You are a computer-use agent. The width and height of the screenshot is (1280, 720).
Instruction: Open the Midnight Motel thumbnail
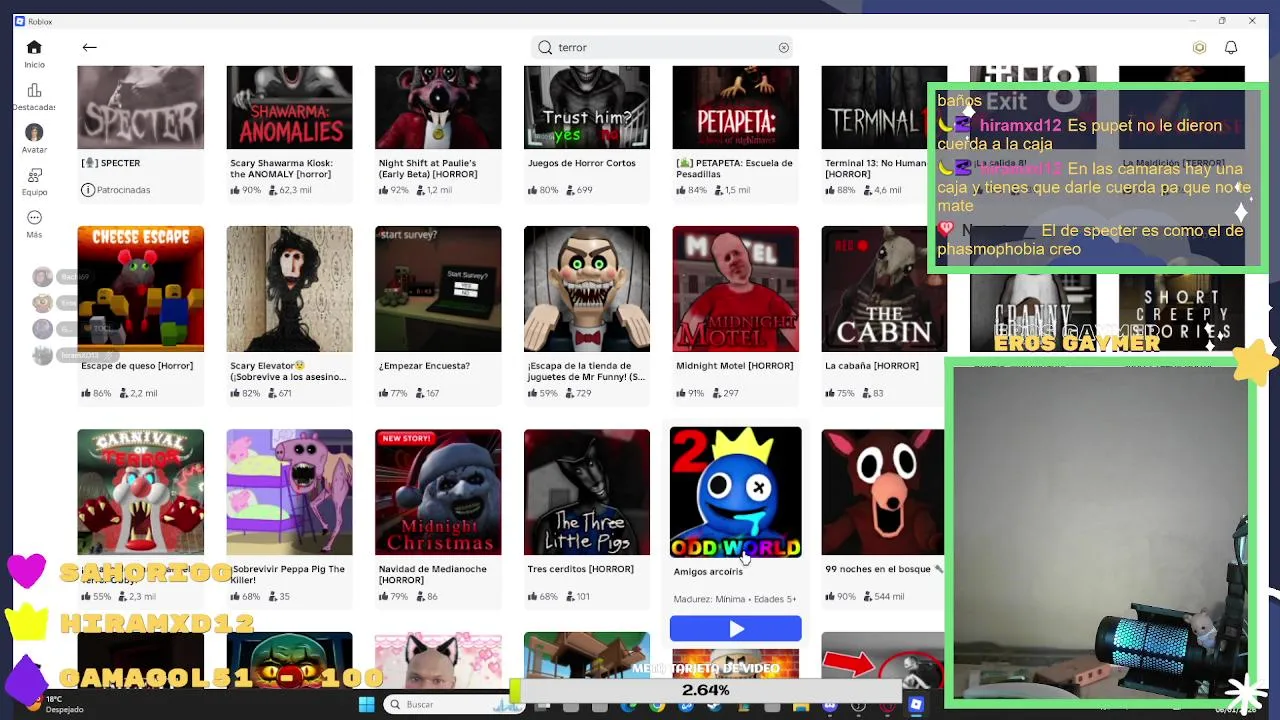(x=735, y=289)
